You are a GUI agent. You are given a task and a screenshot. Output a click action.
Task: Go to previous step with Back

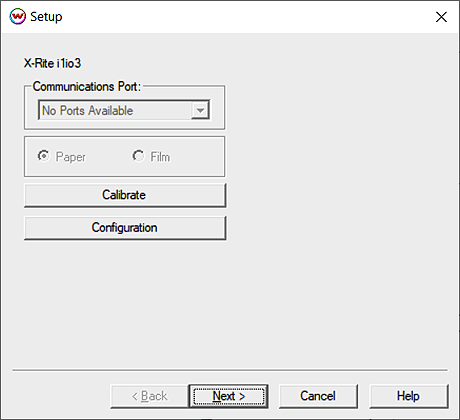pyautogui.click(x=149, y=396)
